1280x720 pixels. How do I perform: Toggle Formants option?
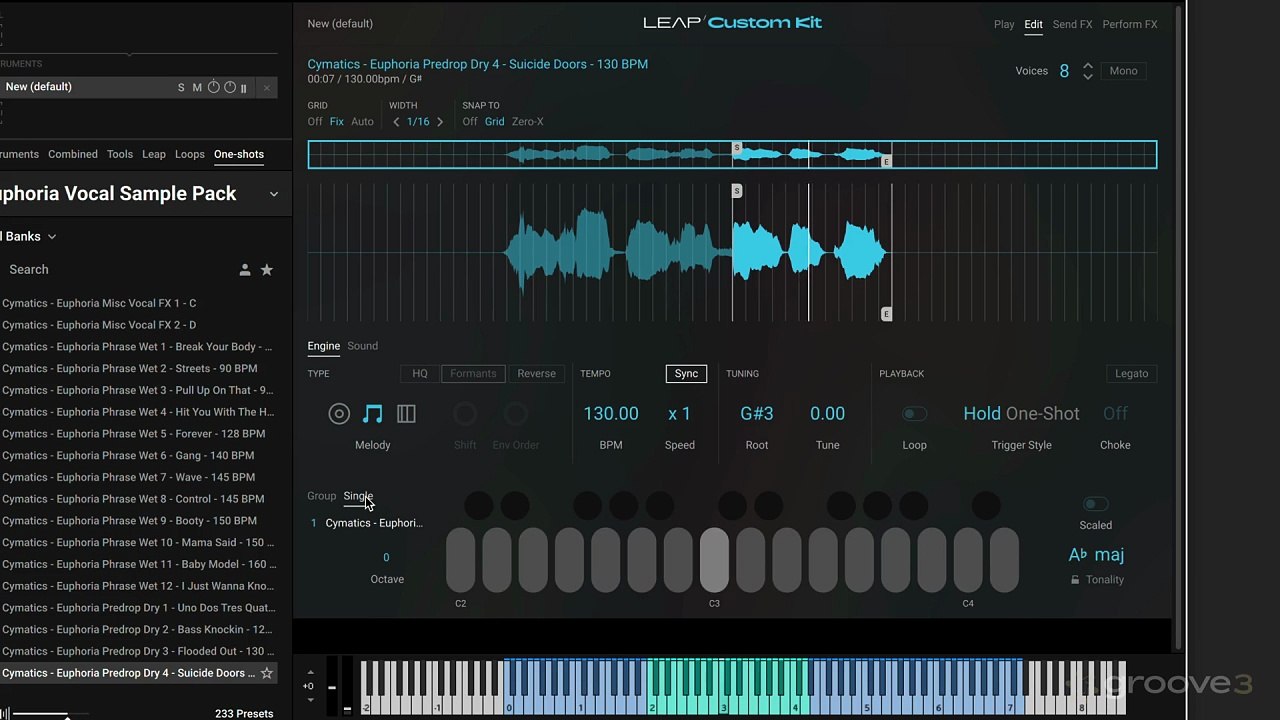click(x=473, y=374)
